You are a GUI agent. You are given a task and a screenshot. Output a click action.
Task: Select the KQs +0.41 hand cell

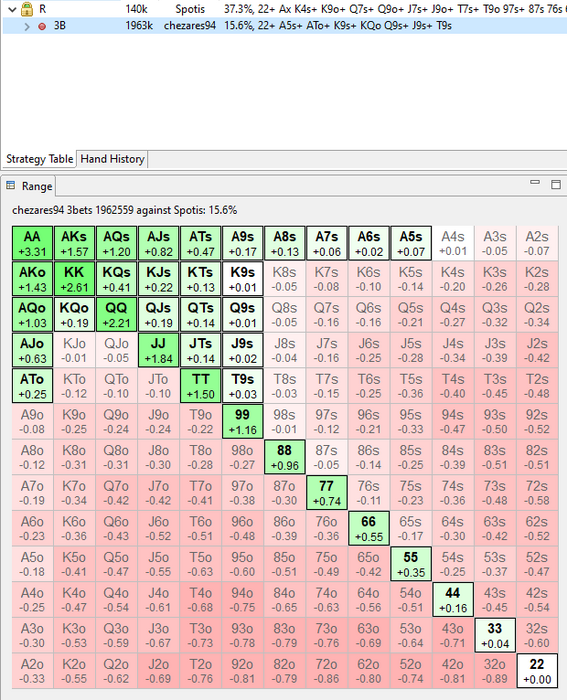116,279
